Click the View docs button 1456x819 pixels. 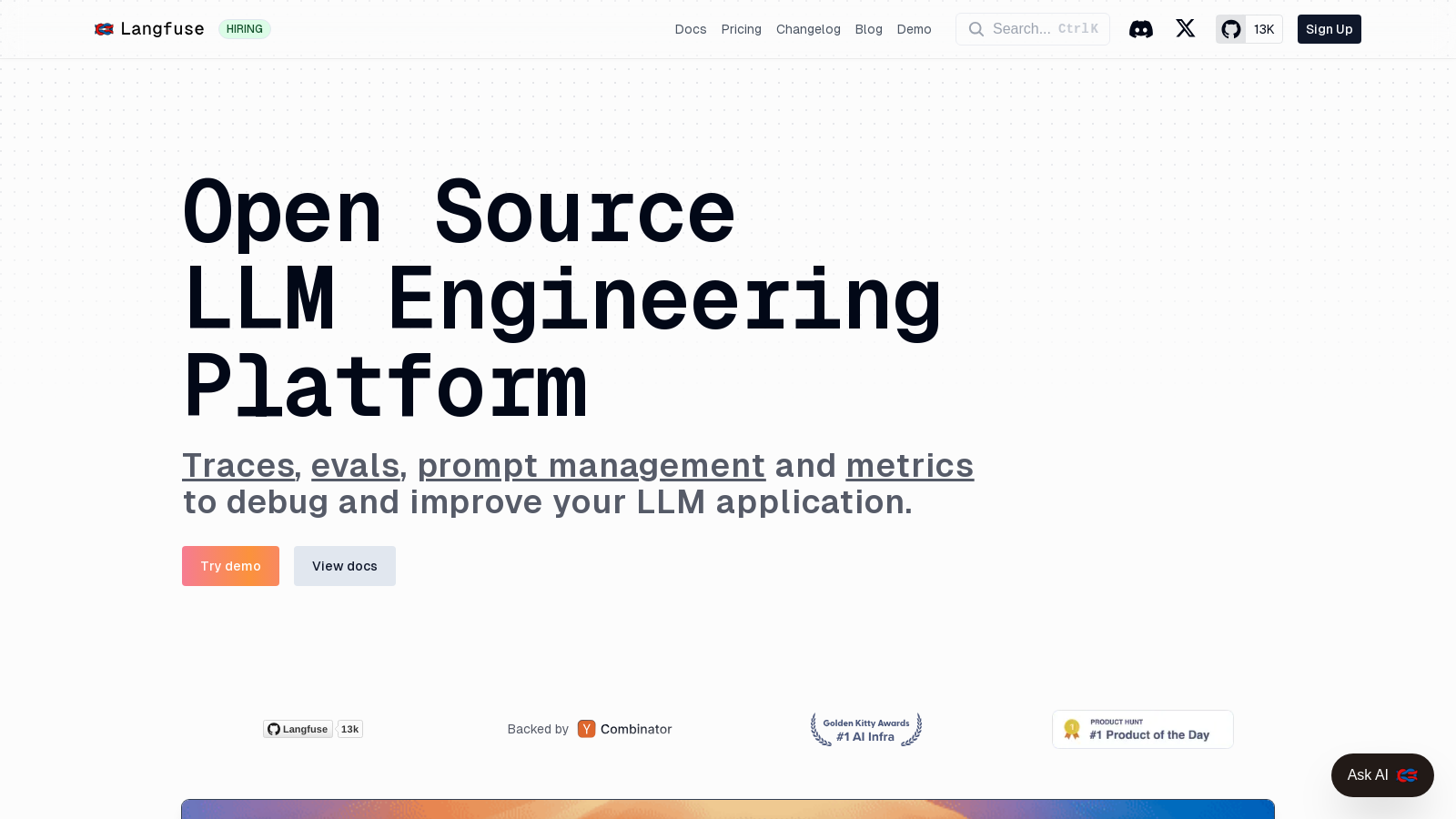(345, 566)
